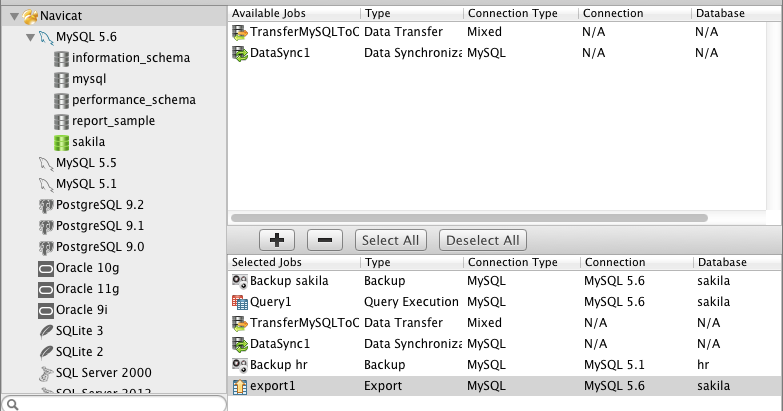Click the Connection Type header in Selected Jobs

pyautogui.click(x=522, y=262)
